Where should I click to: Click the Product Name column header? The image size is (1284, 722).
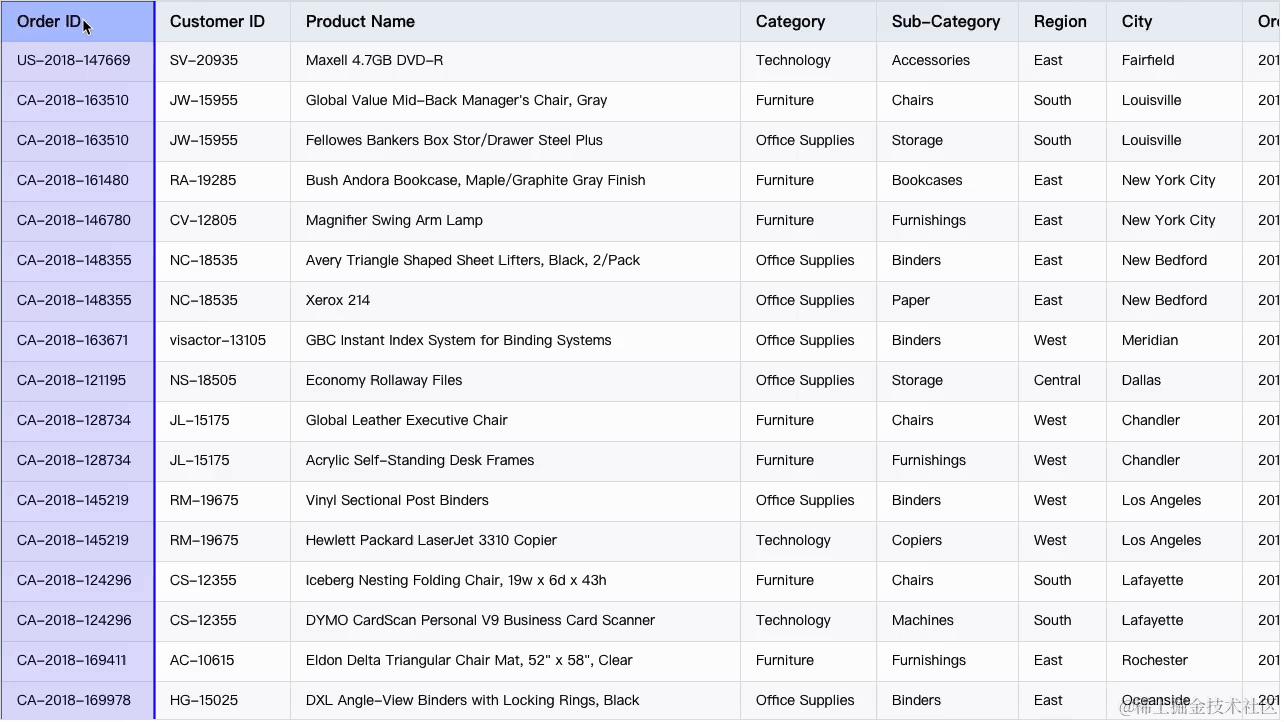pyautogui.click(x=360, y=21)
